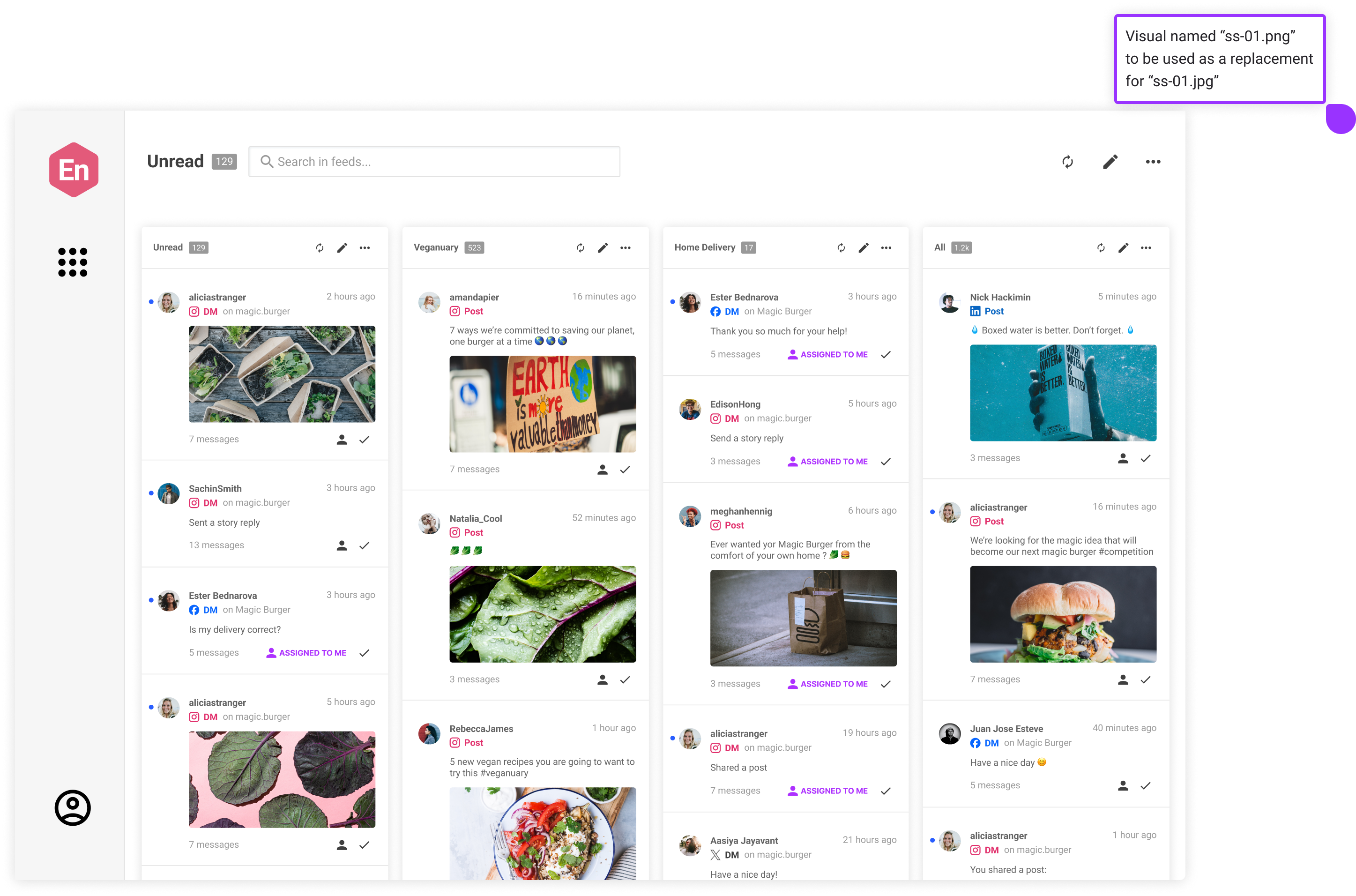Click the profile icon at the bottom of the sidebar
The image size is (1356, 896).
point(73,807)
